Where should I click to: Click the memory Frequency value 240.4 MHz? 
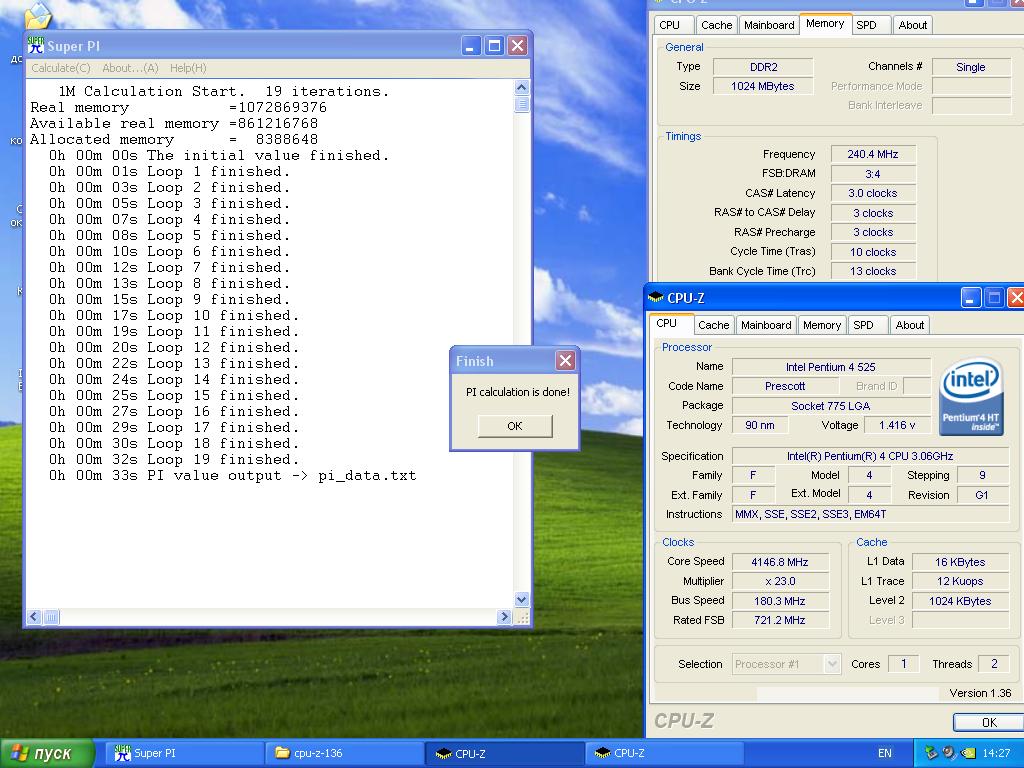pyautogui.click(x=873, y=154)
